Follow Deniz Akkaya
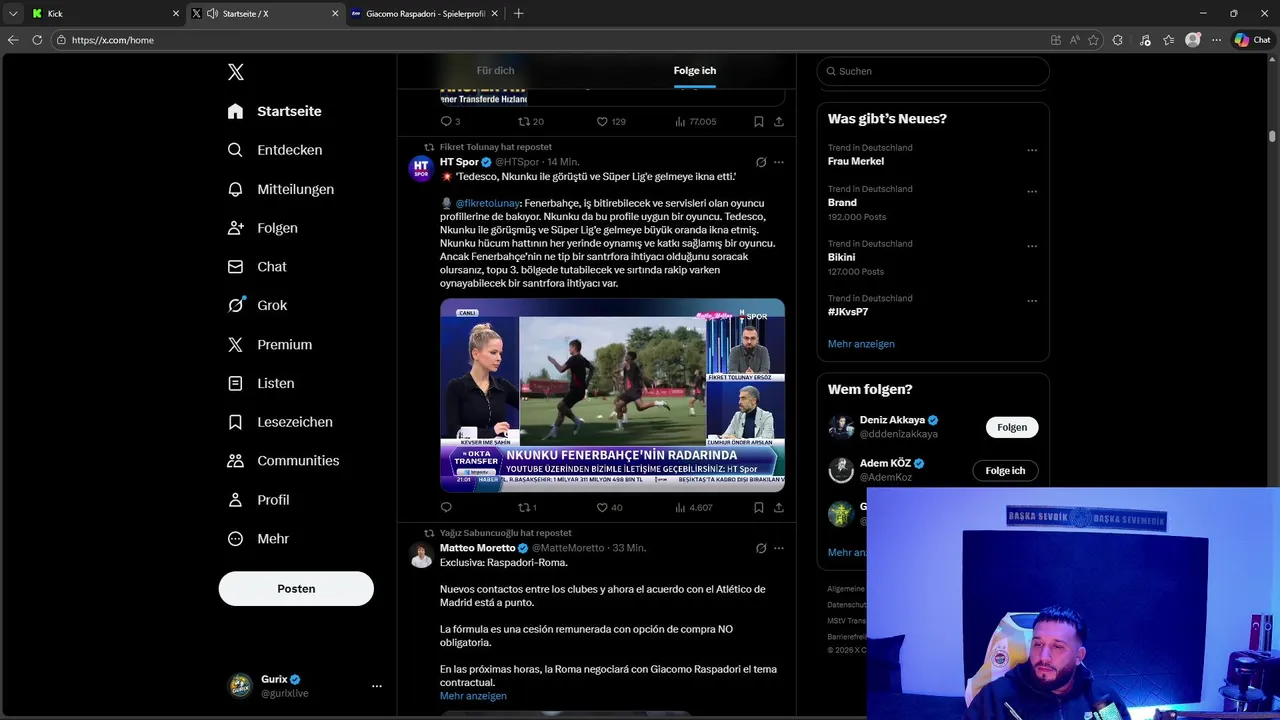Image resolution: width=1280 pixels, height=720 pixels. 1012,427
